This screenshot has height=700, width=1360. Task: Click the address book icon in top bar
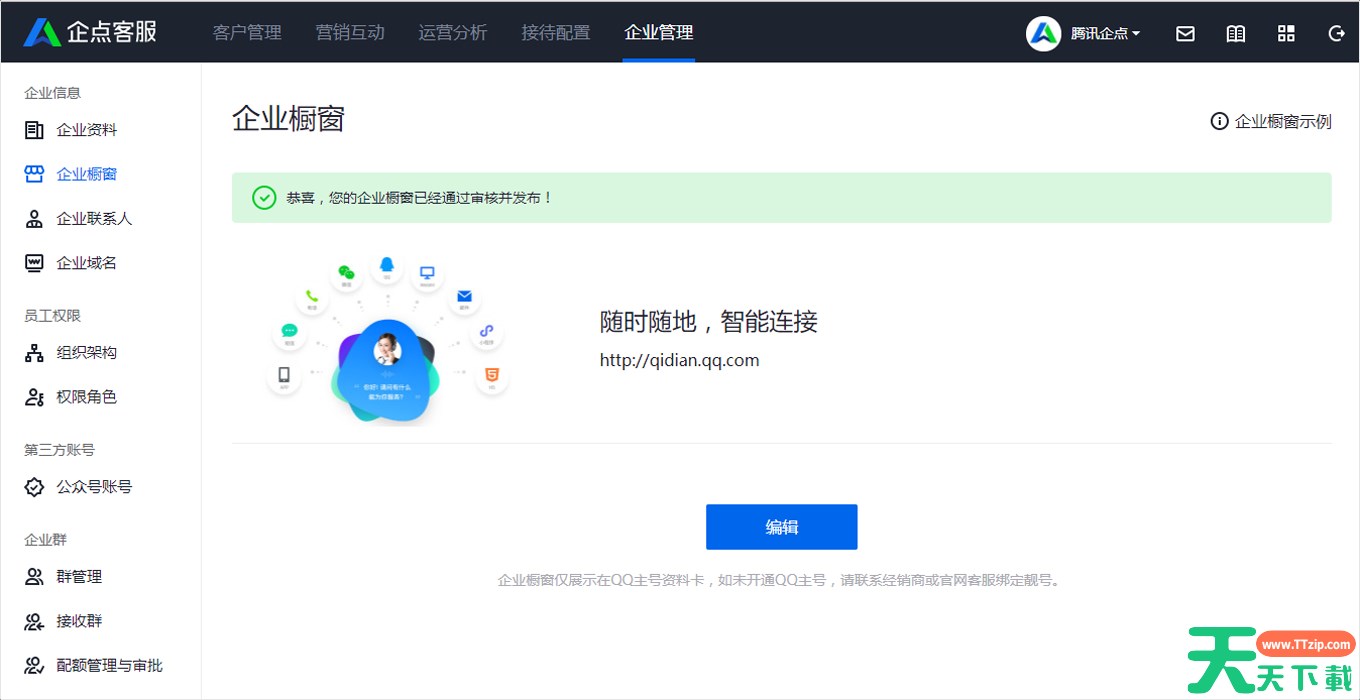point(1235,33)
